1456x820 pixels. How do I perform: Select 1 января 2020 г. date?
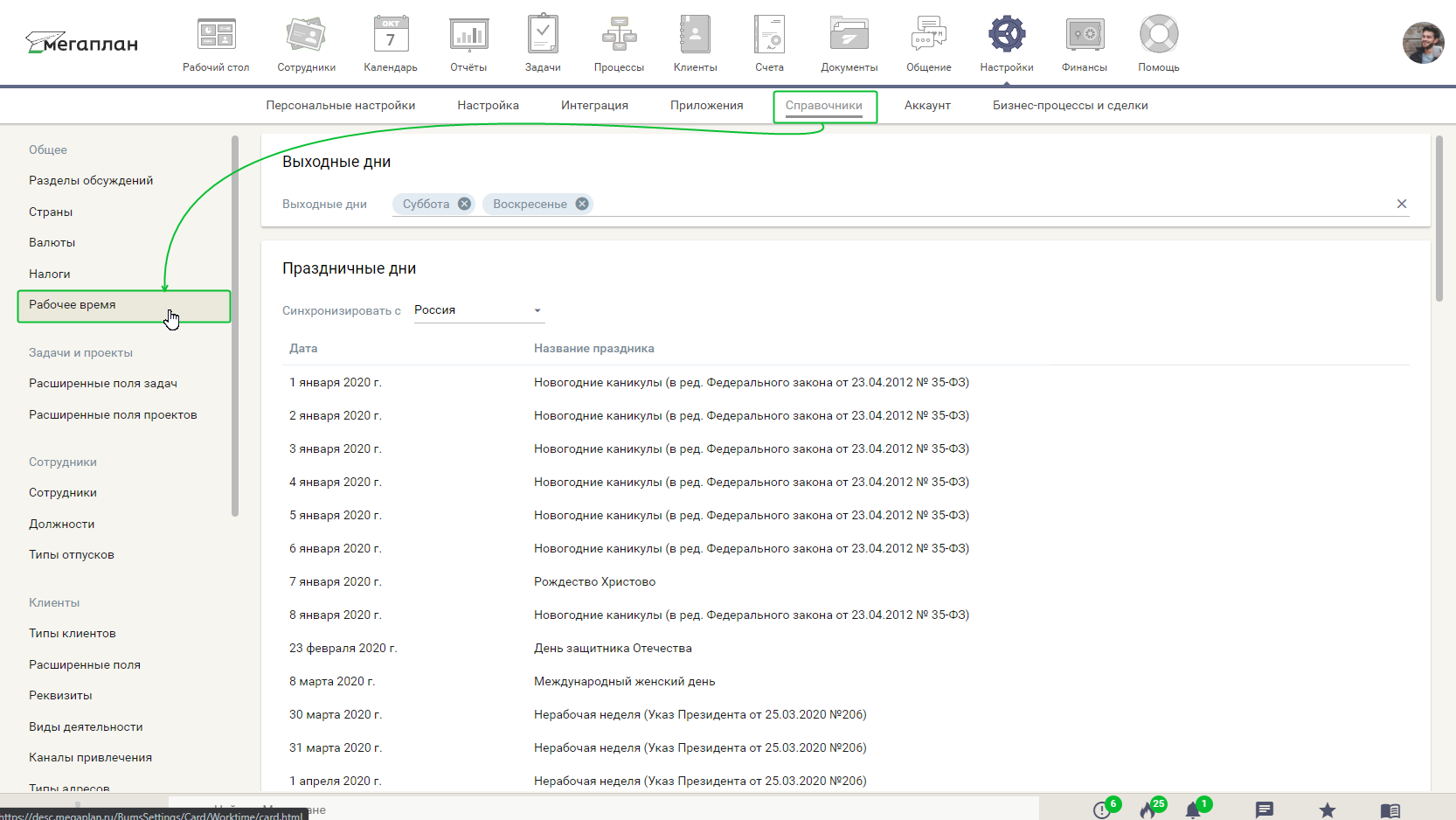pyautogui.click(x=336, y=383)
